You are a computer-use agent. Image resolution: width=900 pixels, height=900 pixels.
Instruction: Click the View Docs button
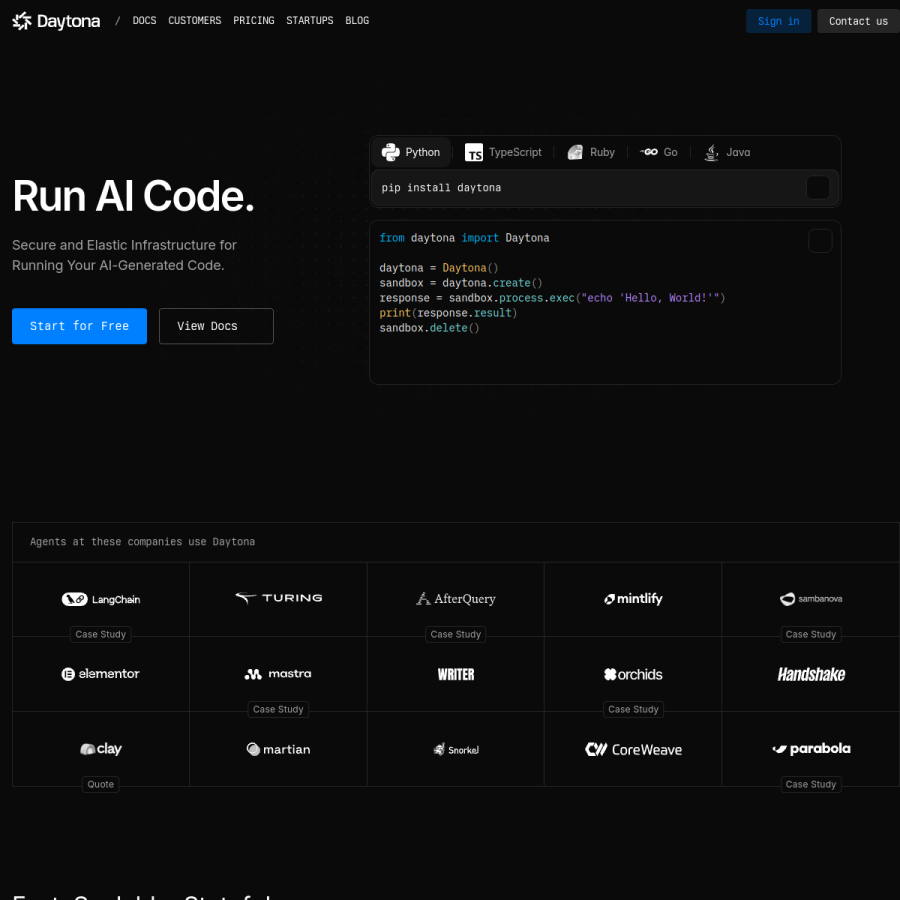tap(216, 326)
